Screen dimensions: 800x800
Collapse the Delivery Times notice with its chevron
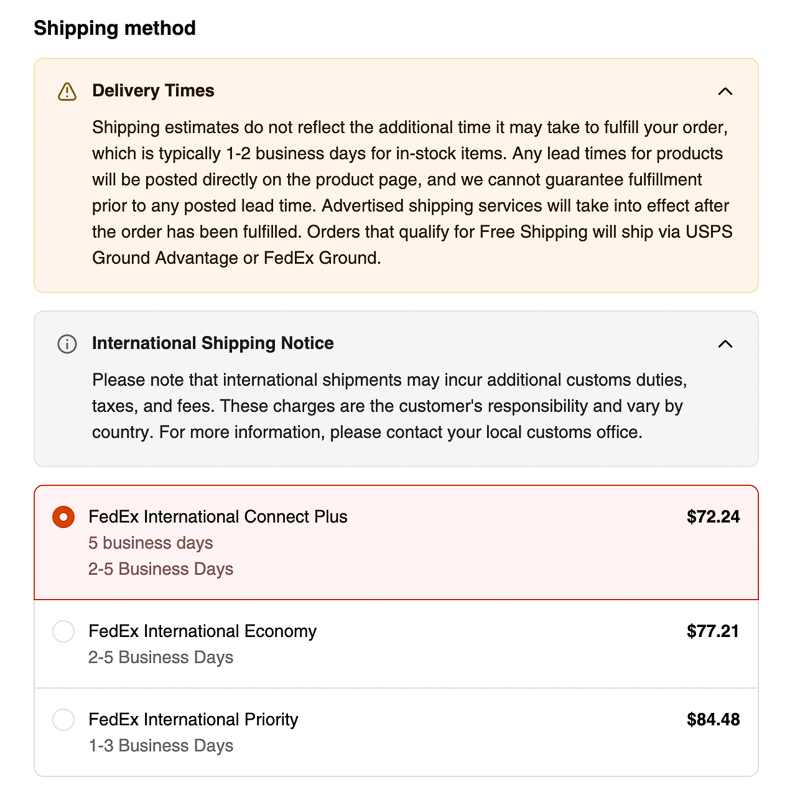coord(725,92)
